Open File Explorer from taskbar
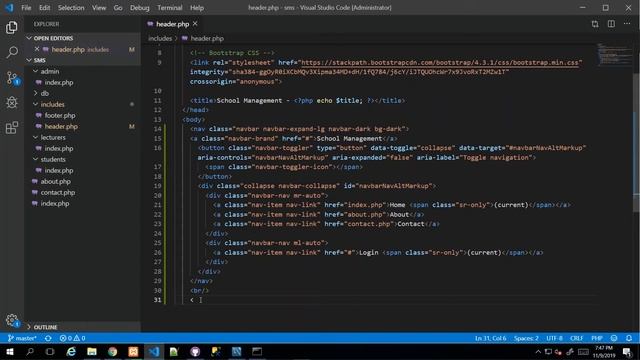Image resolution: width=640 pixels, height=360 pixels. coord(92,351)
